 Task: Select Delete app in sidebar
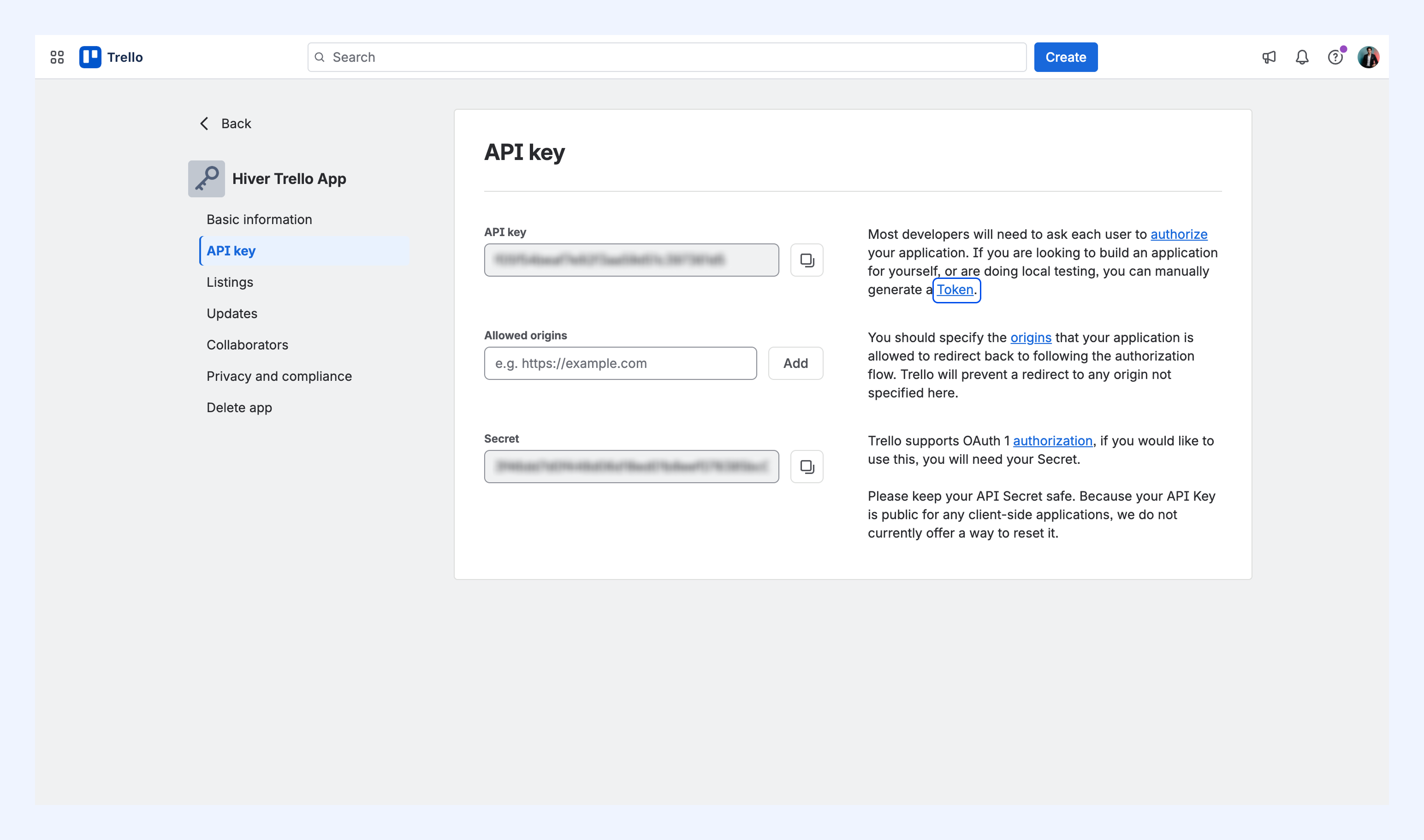239,408
